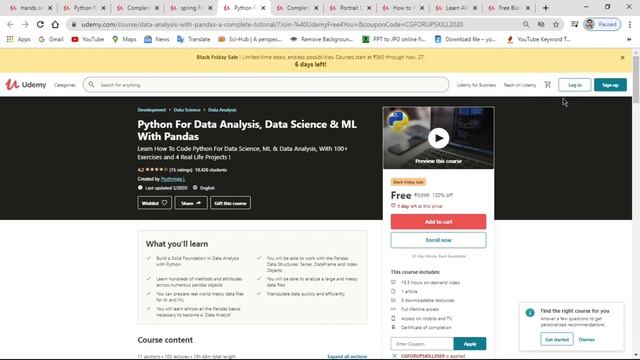Dismiss the Find the right course popup
640x360 pixels.
pos(587,340)
